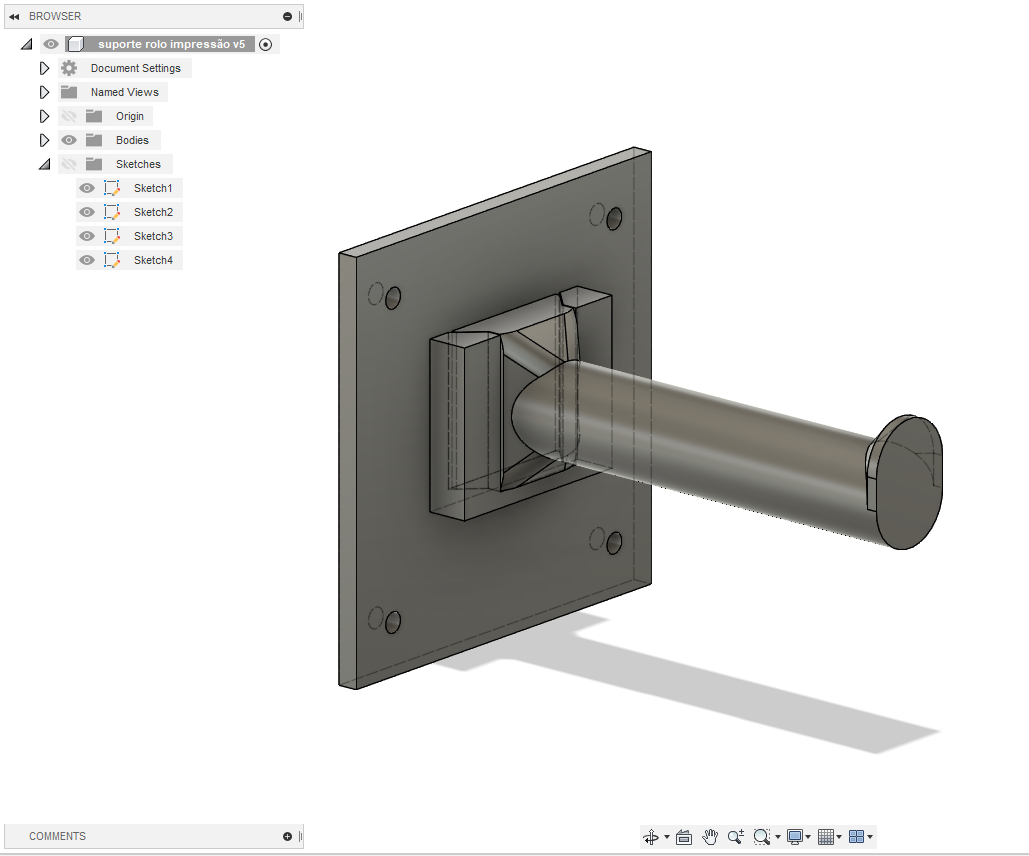Click the Named Views label
1029x856 pixels.
click(x=125, y=92)
